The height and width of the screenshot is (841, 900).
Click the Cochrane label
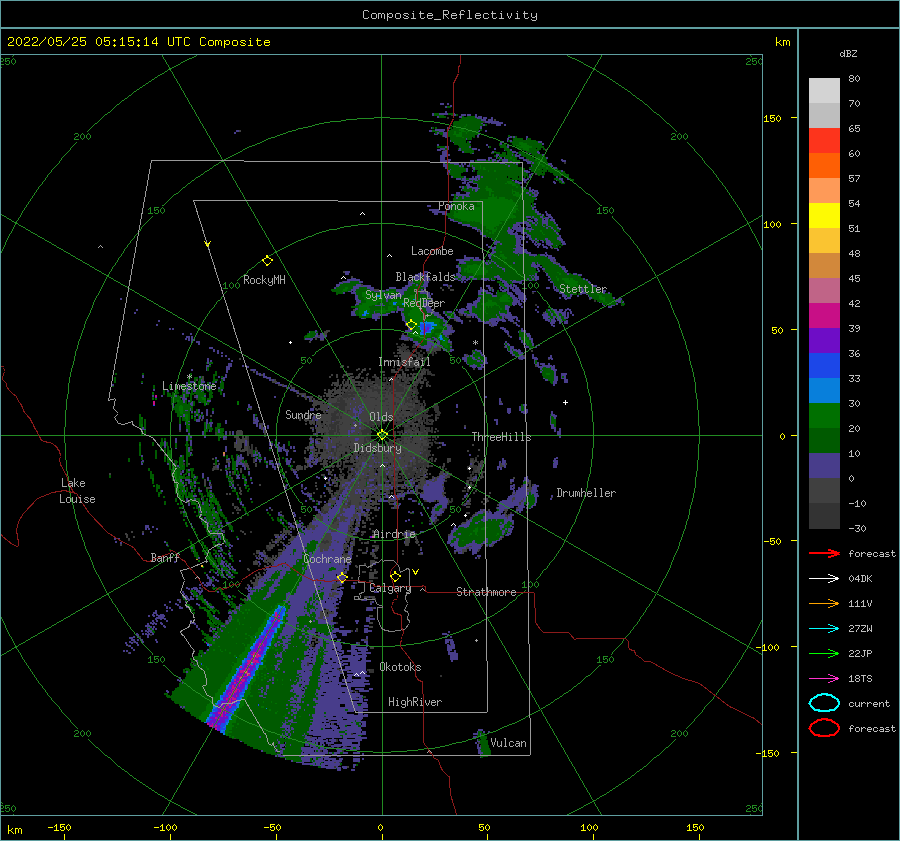click(327, 559)
